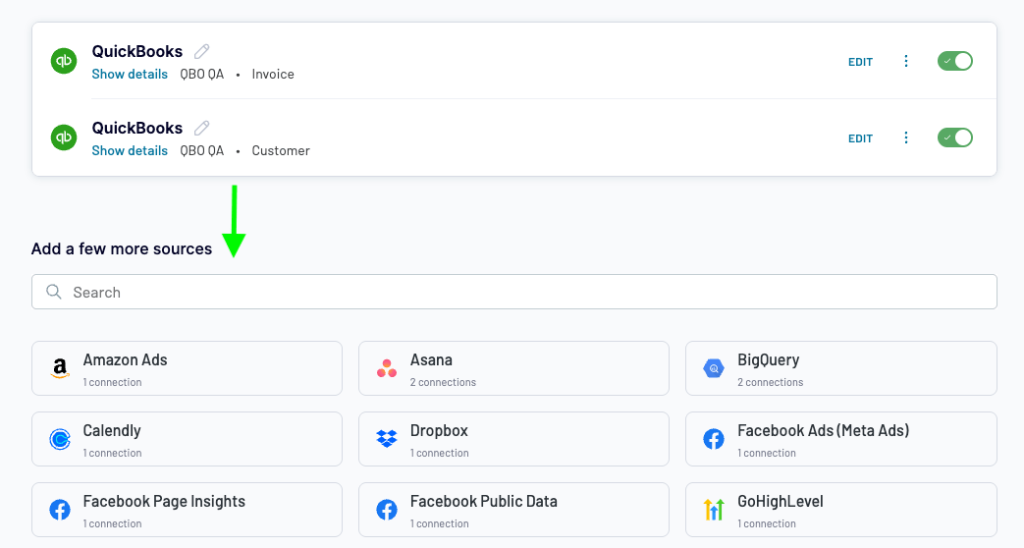Click QuickBooks title in Customer row
Viewport: 1024px width, 548px height.
(x=137, y=127)
